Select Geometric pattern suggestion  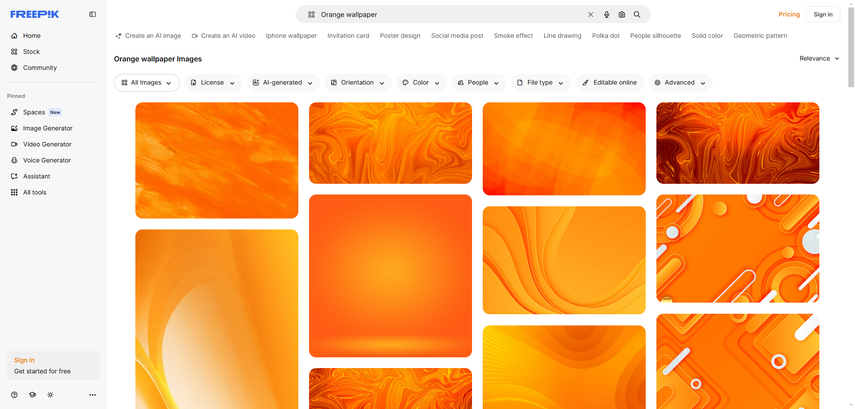(x=760, y=35)
